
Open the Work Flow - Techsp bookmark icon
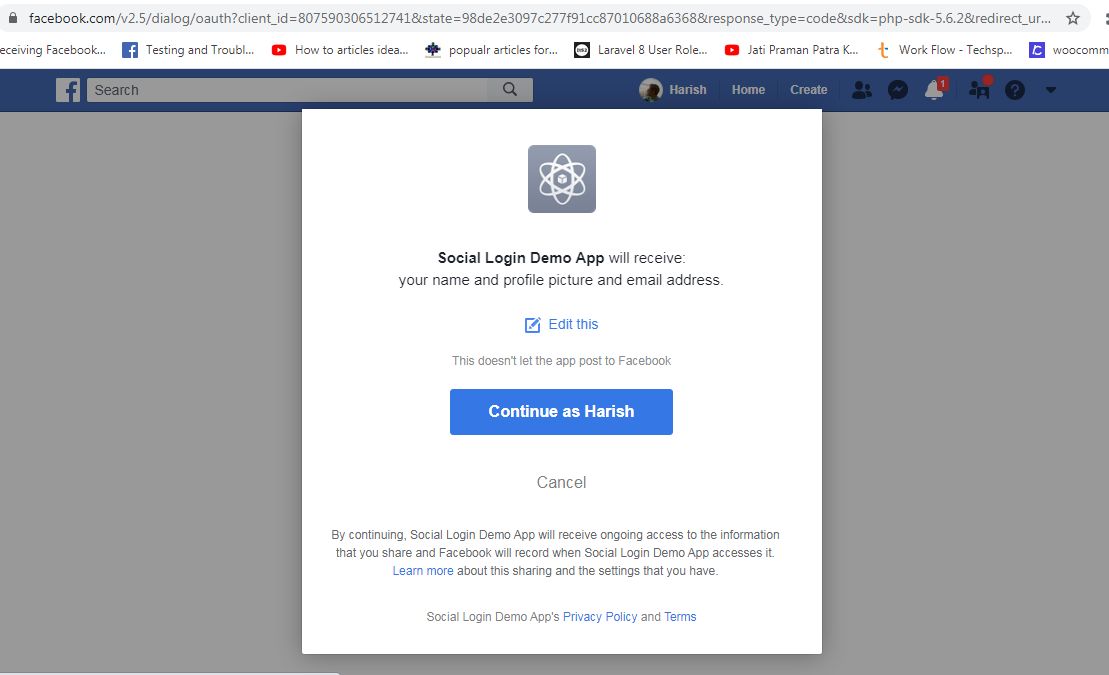(x=883, y=50)
